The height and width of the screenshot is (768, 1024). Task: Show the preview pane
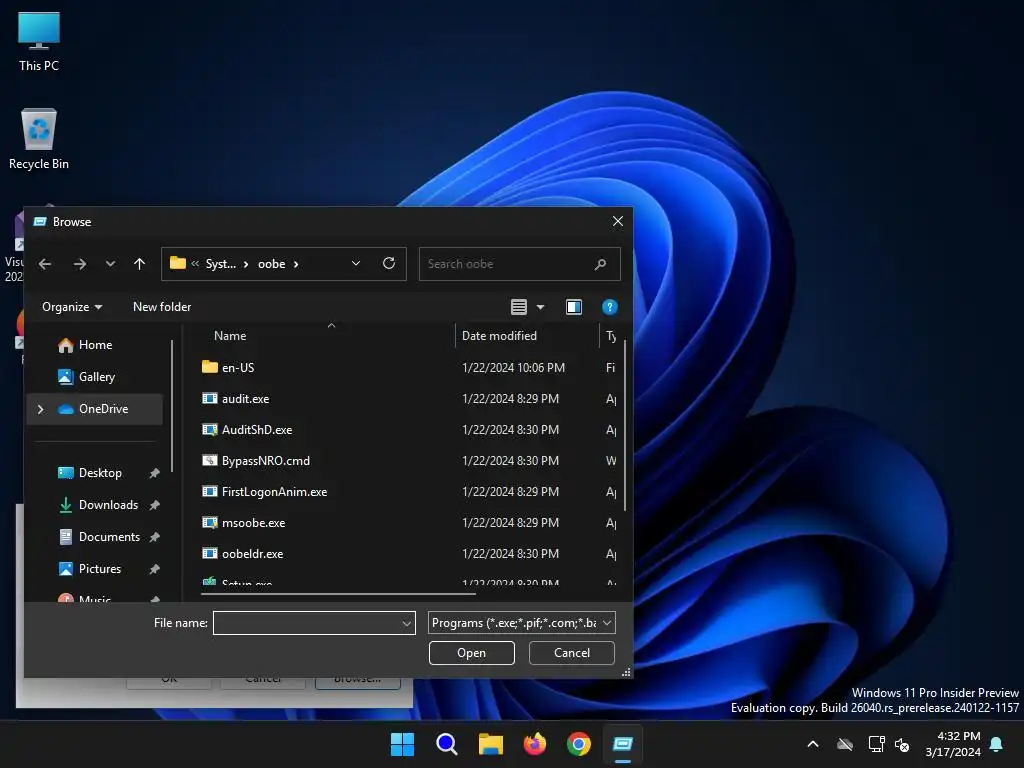pyautogui.click(x=574, y=307)
